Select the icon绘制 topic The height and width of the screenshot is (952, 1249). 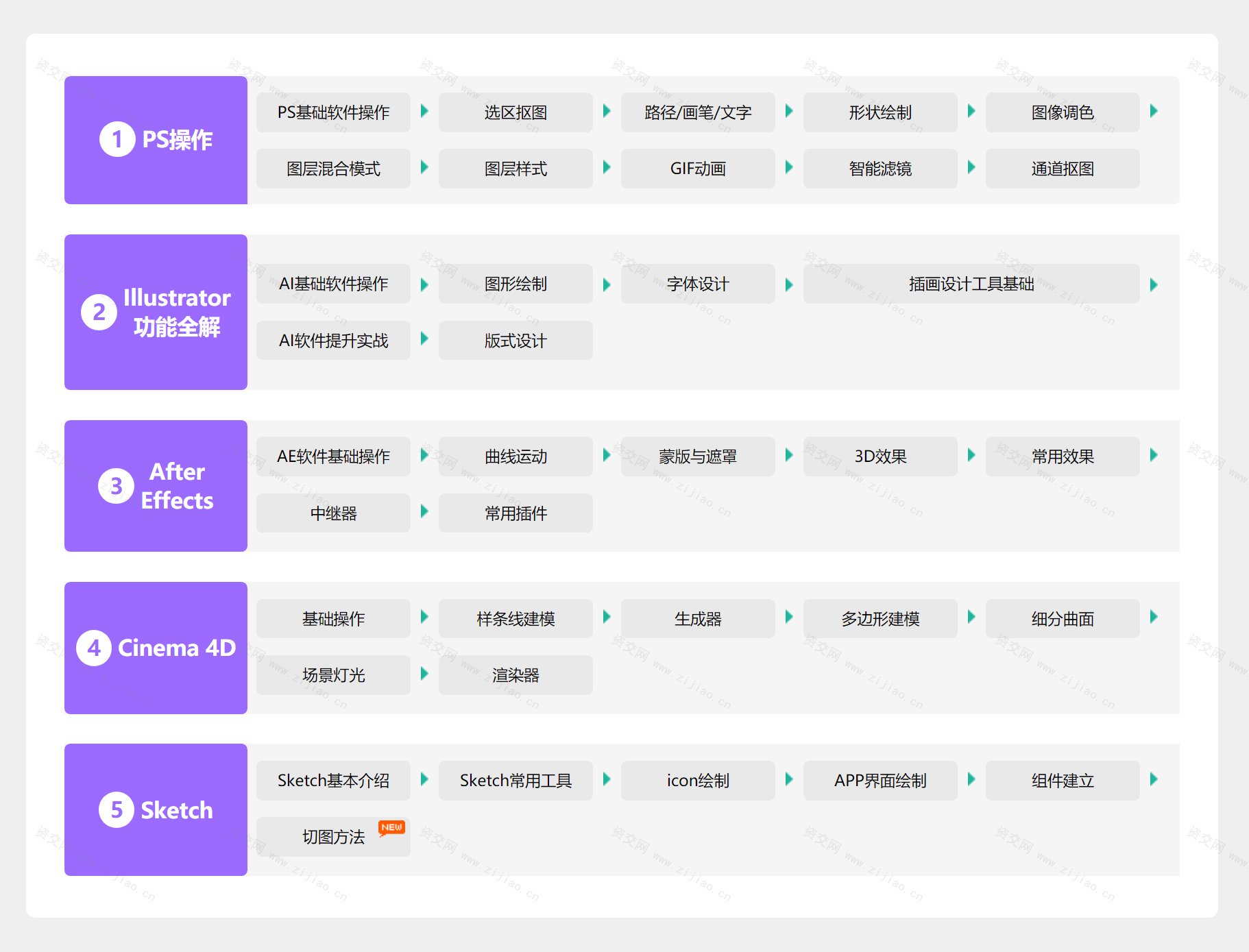[x=698, y=781]
